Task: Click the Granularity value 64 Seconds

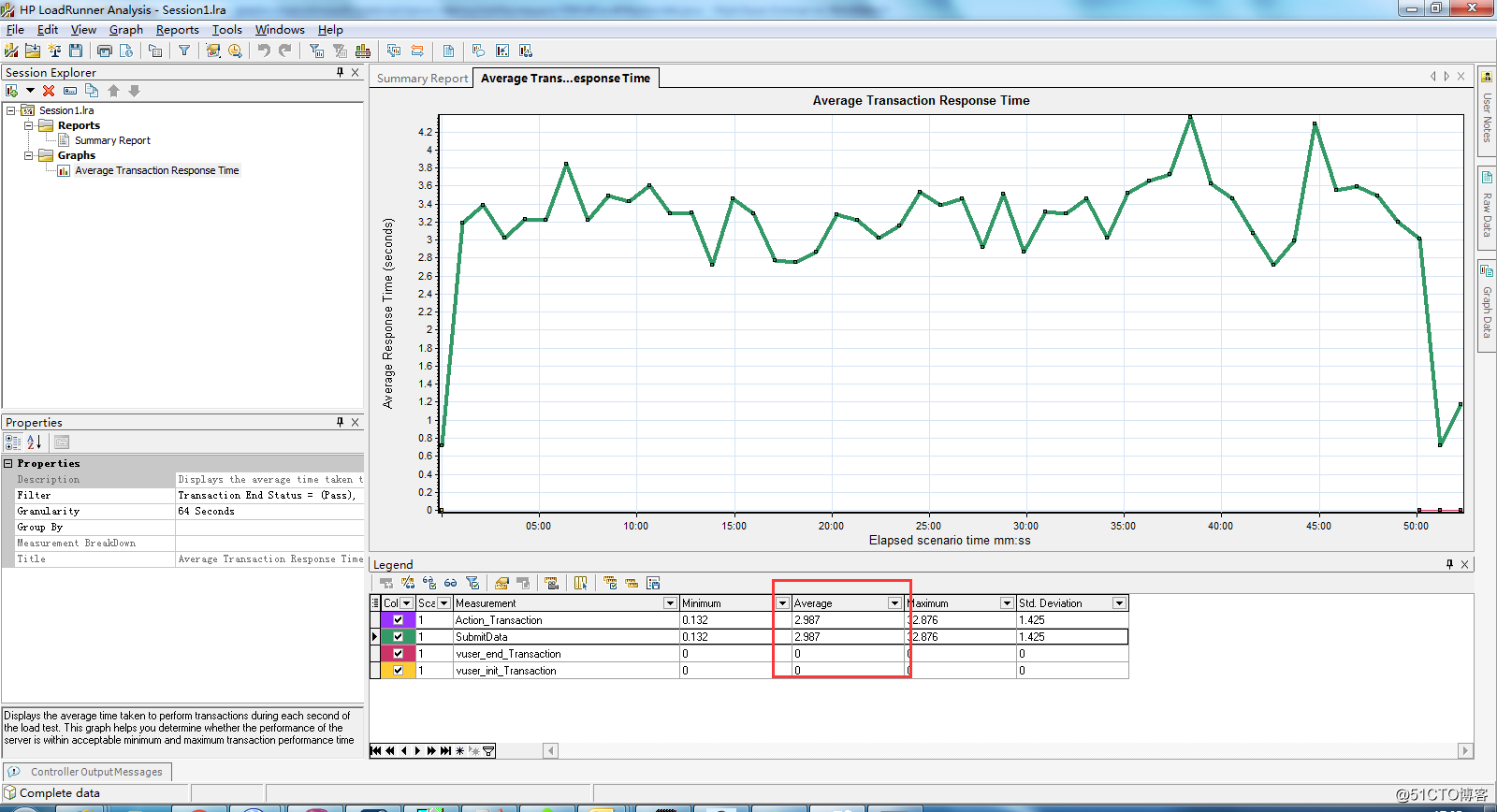Action: [269, 511]
